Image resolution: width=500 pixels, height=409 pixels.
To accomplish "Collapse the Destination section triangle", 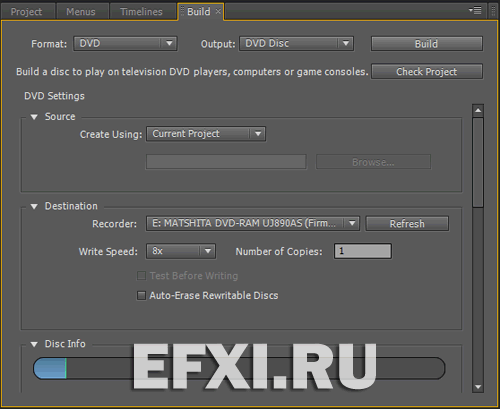I will tap(34, 206).
